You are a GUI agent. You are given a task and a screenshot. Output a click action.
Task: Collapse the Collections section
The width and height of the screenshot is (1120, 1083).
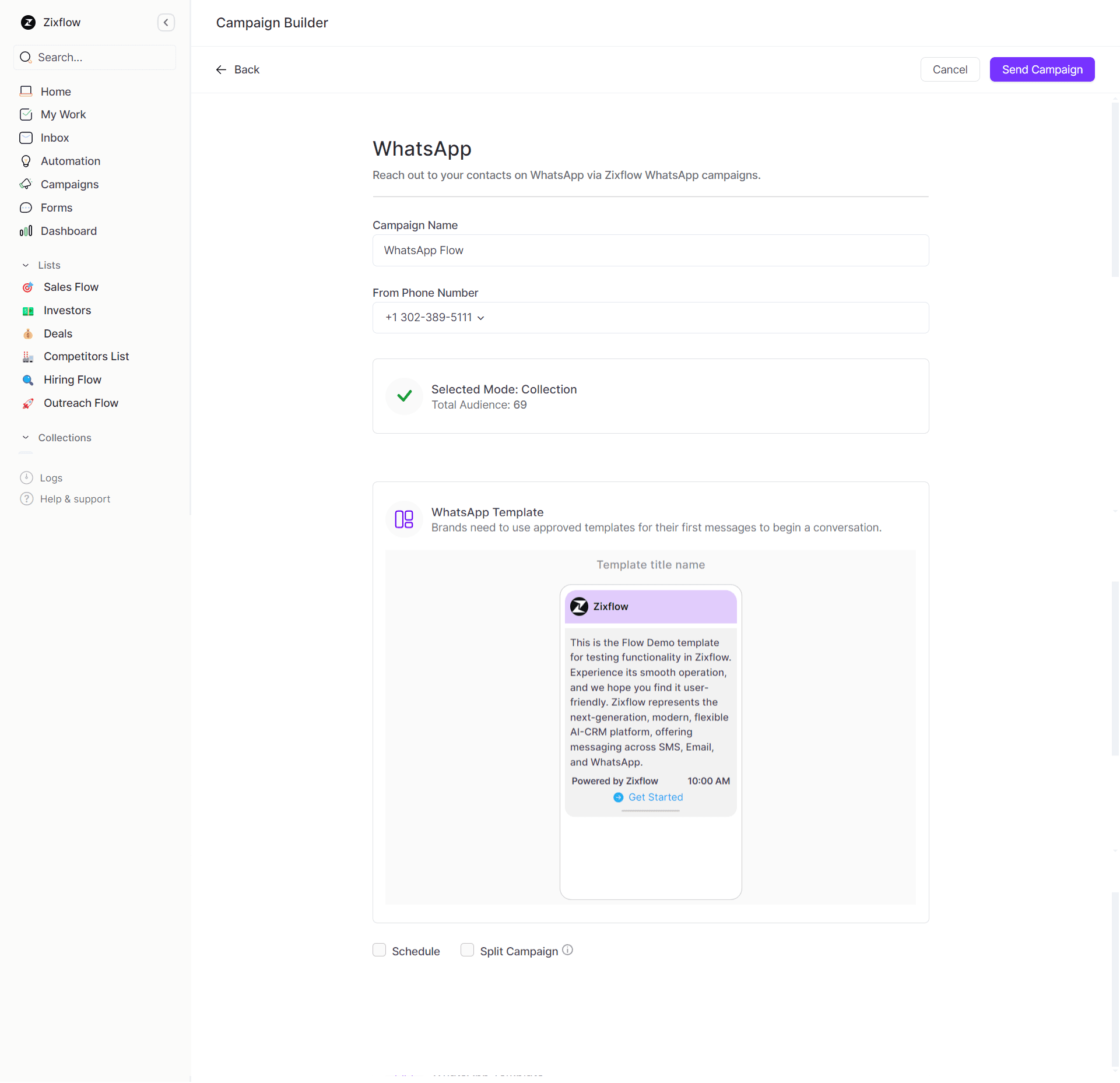coord(26,438)
